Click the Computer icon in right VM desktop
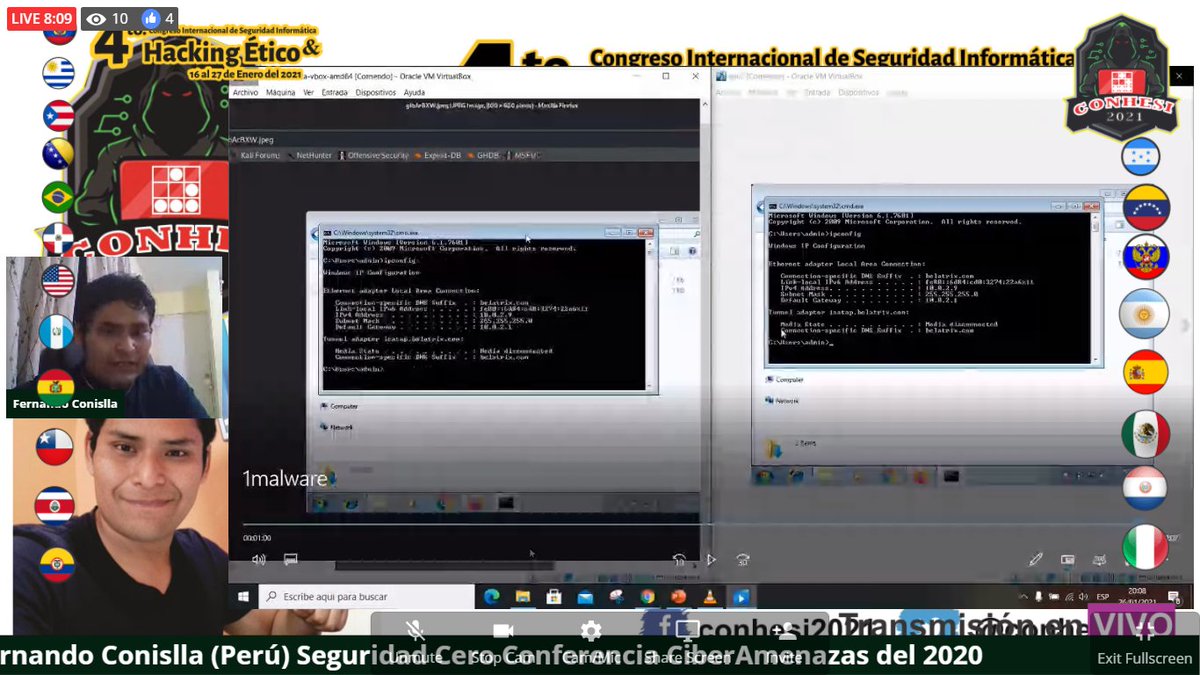Viewport: 1200px width, 675px height. click(784, 379)
